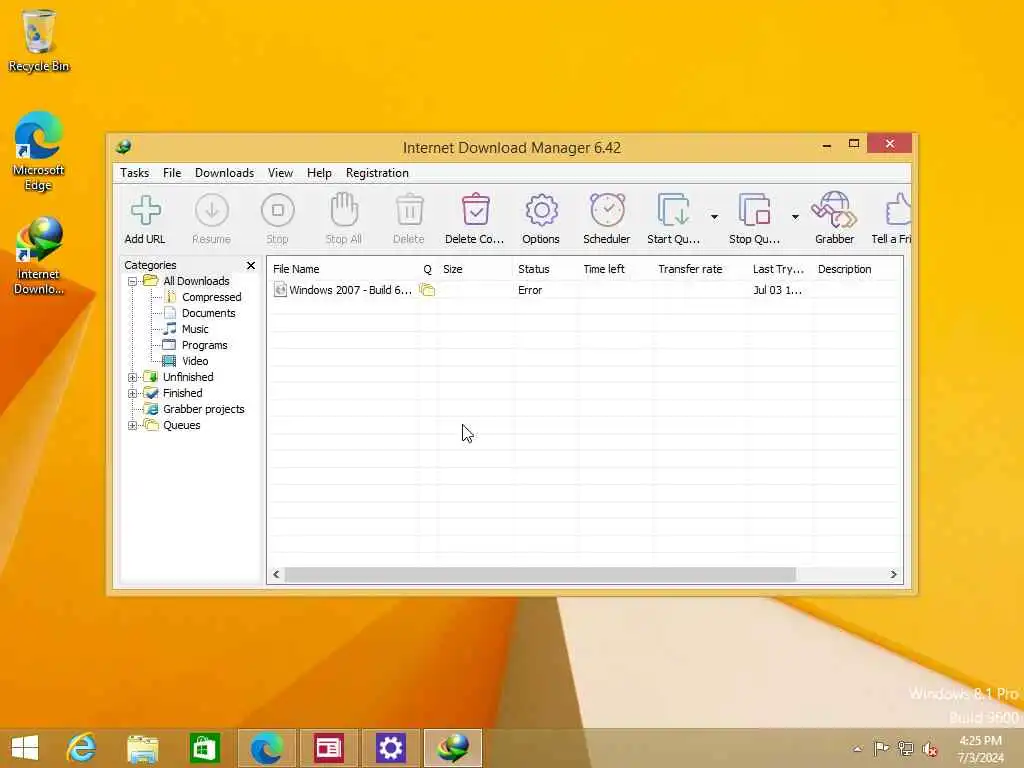Select the Documents category
The image size is (1024, 768).
[208, 313]
